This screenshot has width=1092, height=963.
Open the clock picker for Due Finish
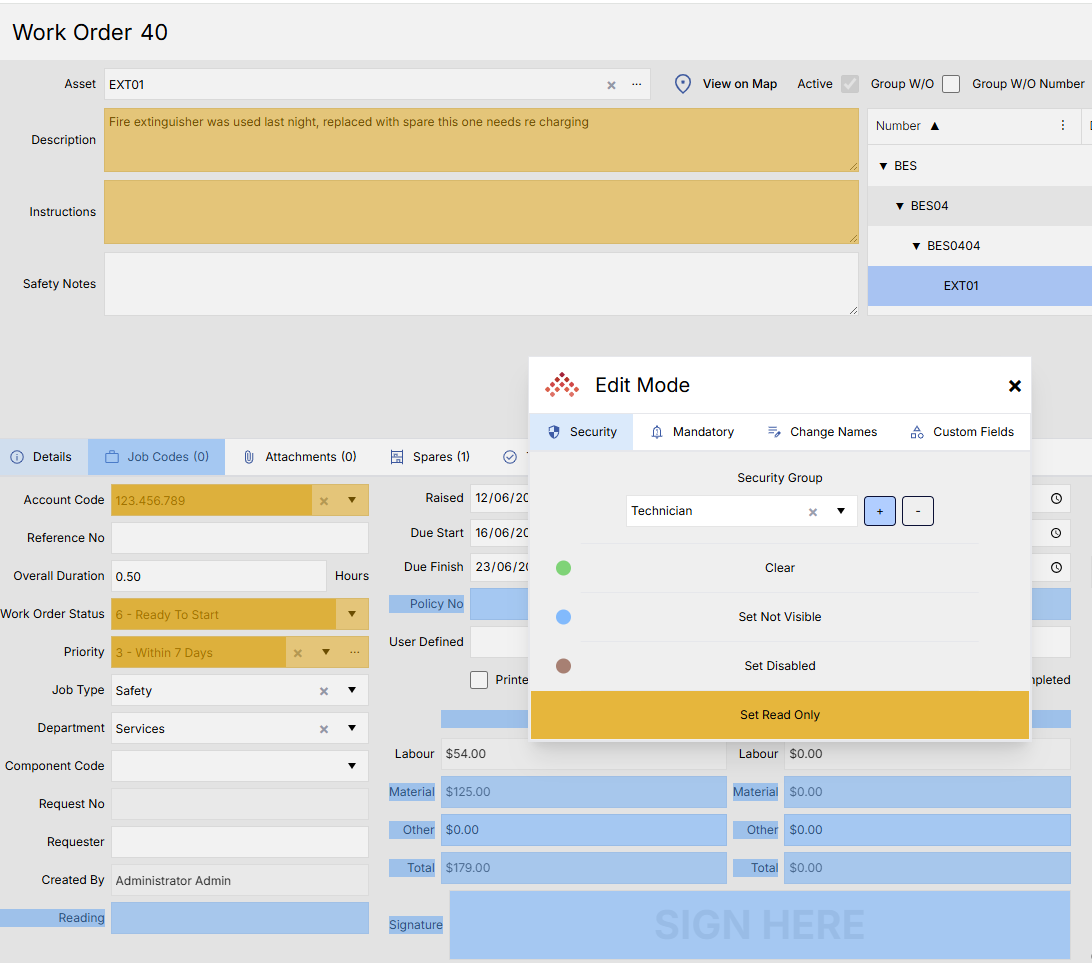1056,567
